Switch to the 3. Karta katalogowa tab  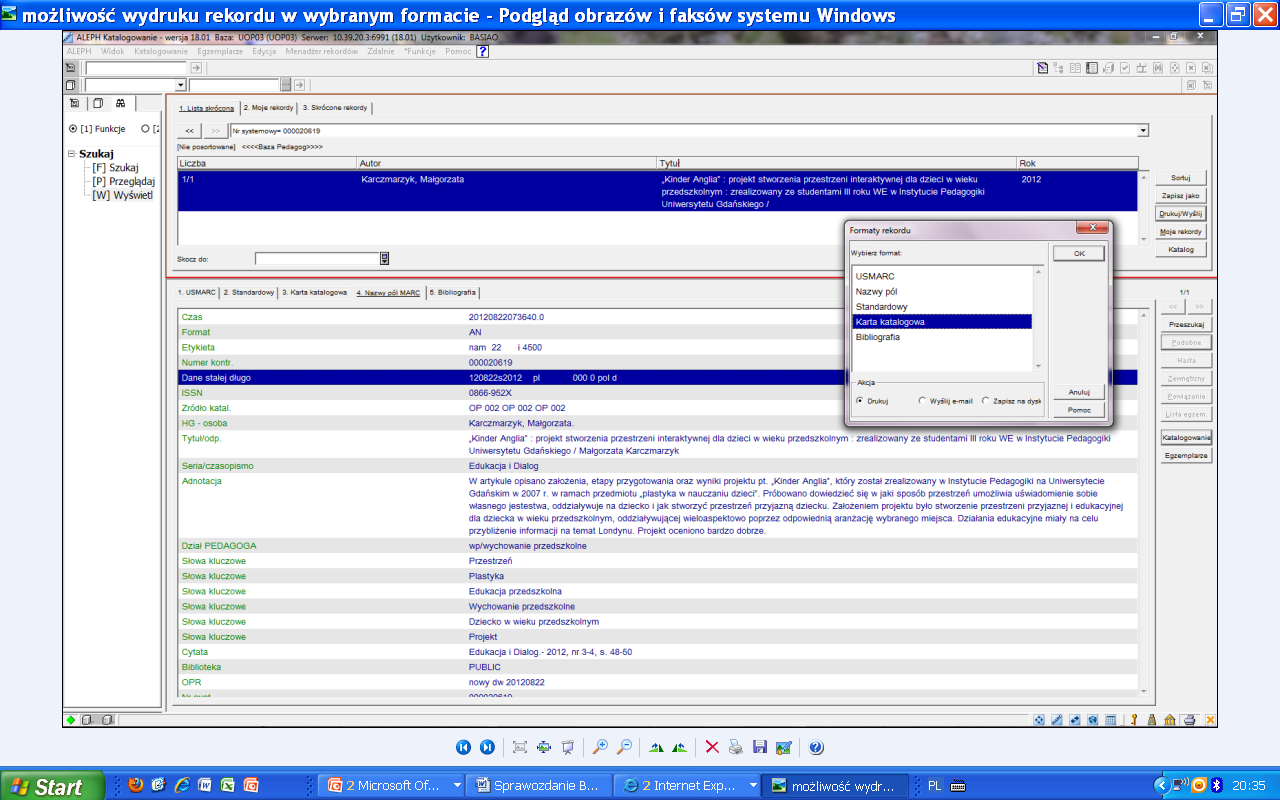click(x=314, y=293)
